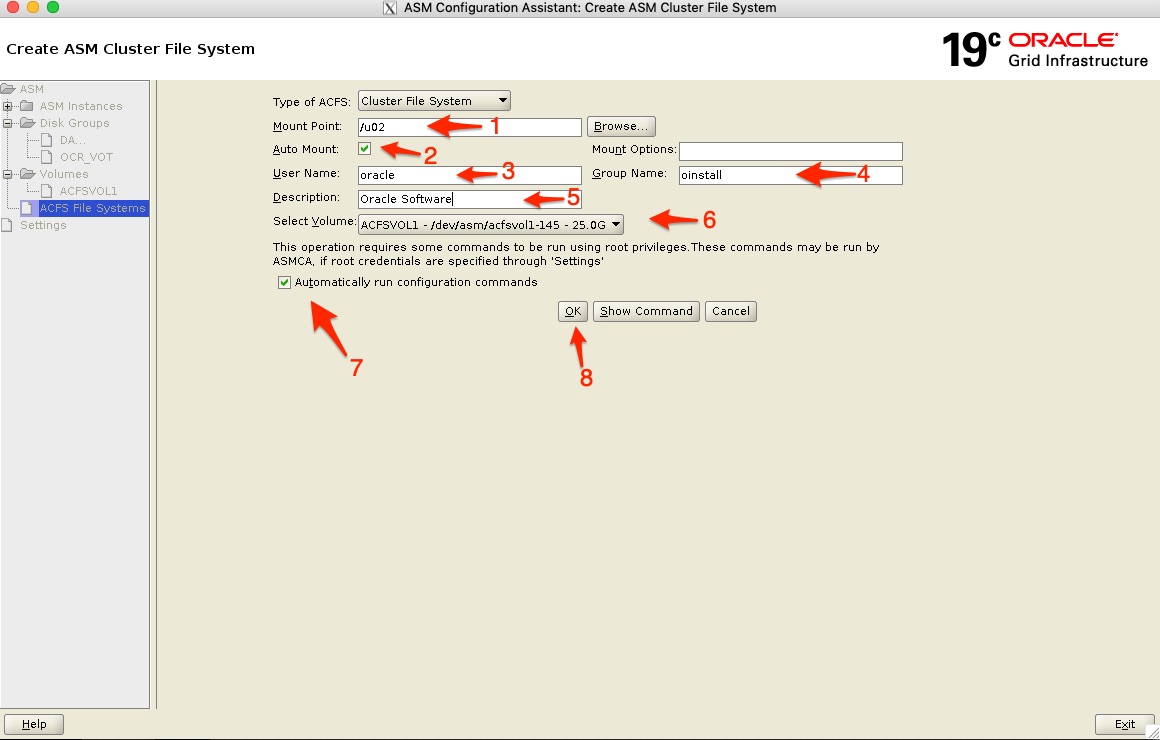Select Disk Groups in the tree

pos(74,123)
